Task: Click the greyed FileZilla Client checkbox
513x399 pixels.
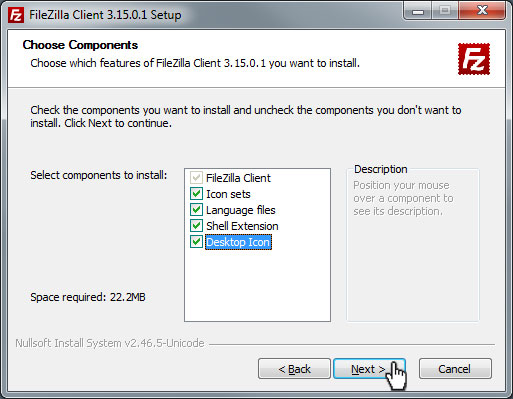Action: coord(196,178)
